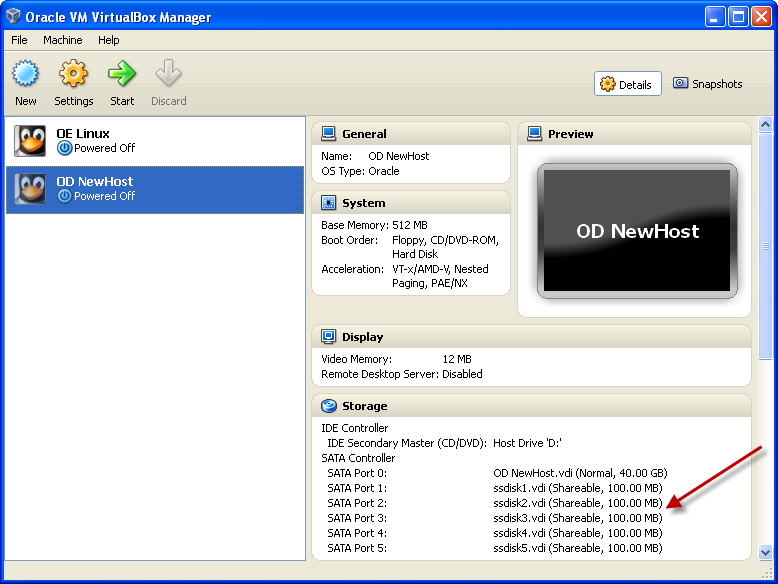This screenshot has height=584, width=778.
Task: Click the 'ssdisk3.vdi (Shareable, 100.00 MB)' entry
Action: pos(578,518)
